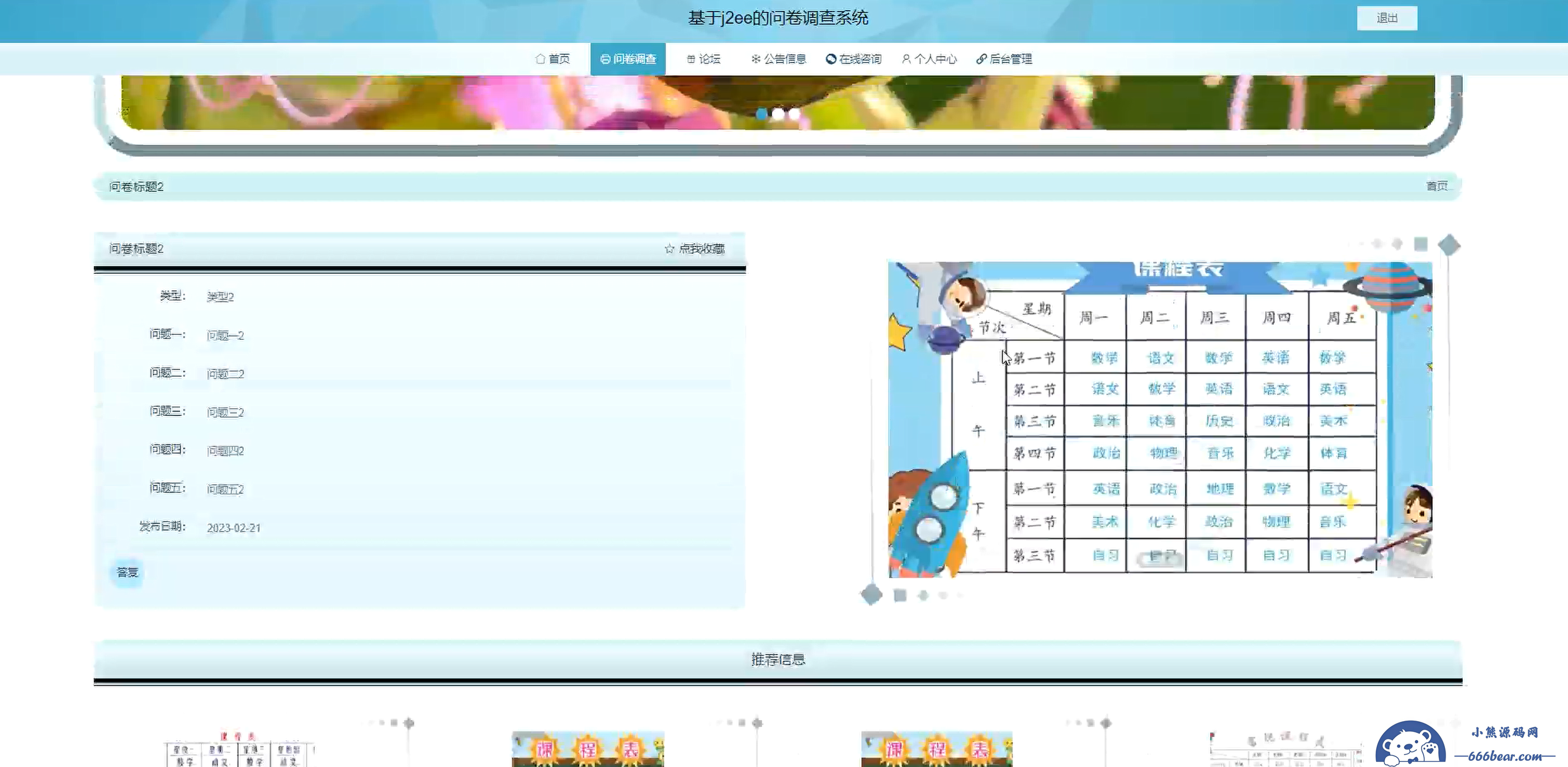Go to the 论坛 nav item
The image size is (1568, 767).
click(x=703, y=59)
